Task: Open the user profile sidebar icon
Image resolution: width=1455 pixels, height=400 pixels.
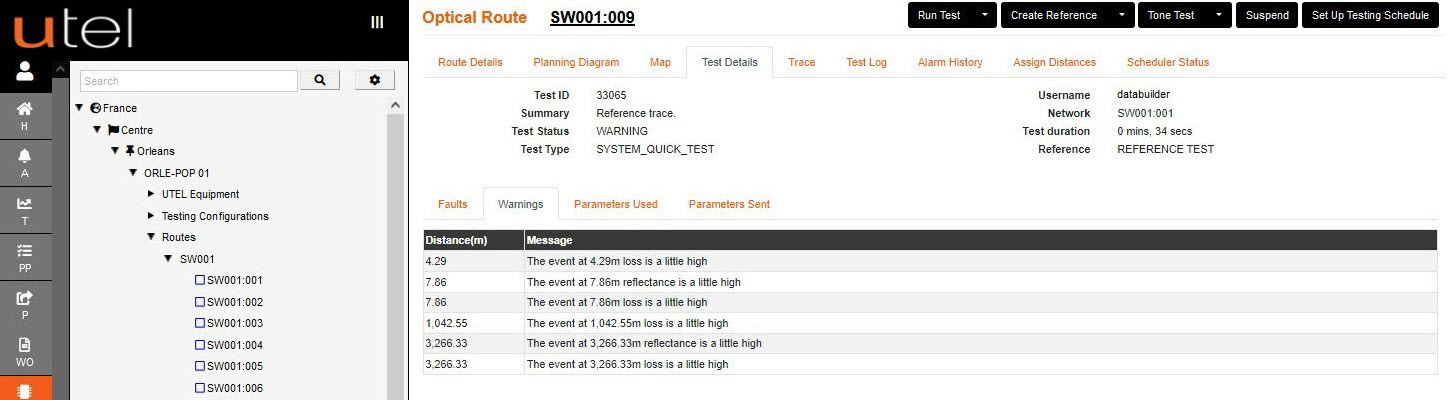Action: (x=25, y=71)
